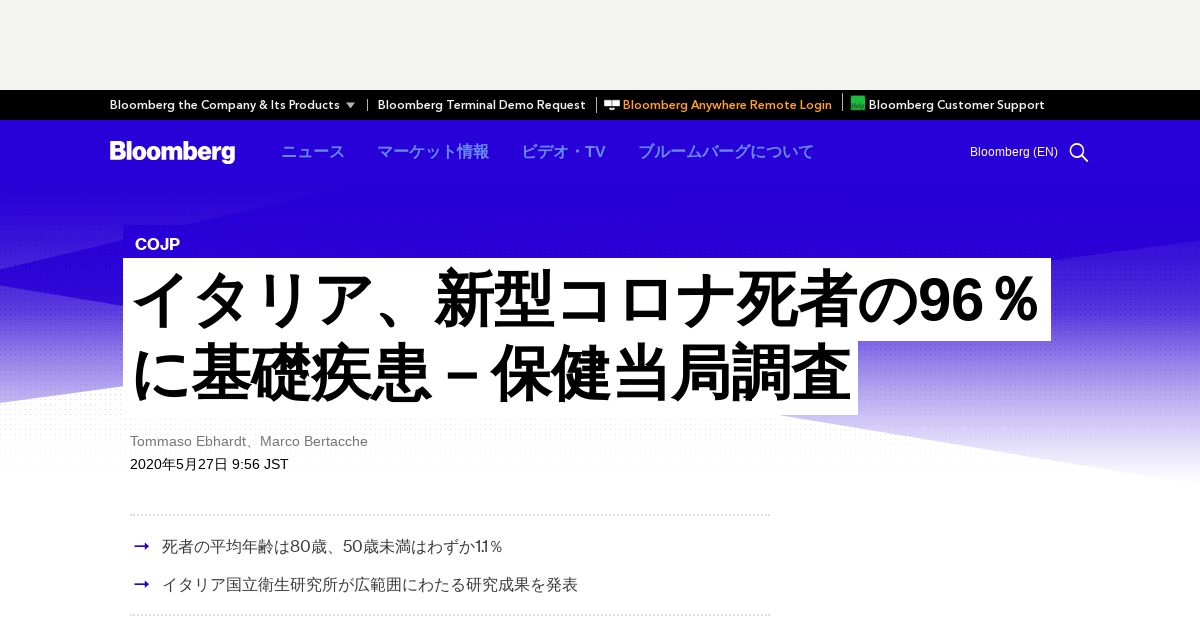The height and width of the screenshot is (630, 1200).
Task: Click the headline's second line に基礎疾患－保健当局調査
Action: click(x=491, y=374)
